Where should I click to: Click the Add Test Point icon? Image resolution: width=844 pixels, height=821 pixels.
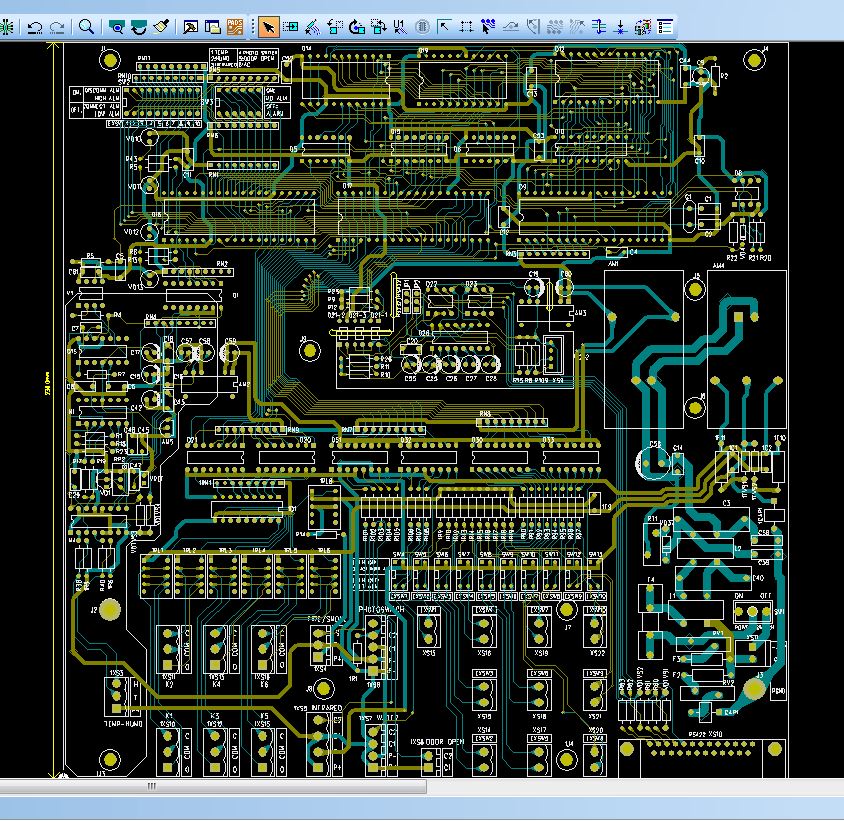(621, 26)
